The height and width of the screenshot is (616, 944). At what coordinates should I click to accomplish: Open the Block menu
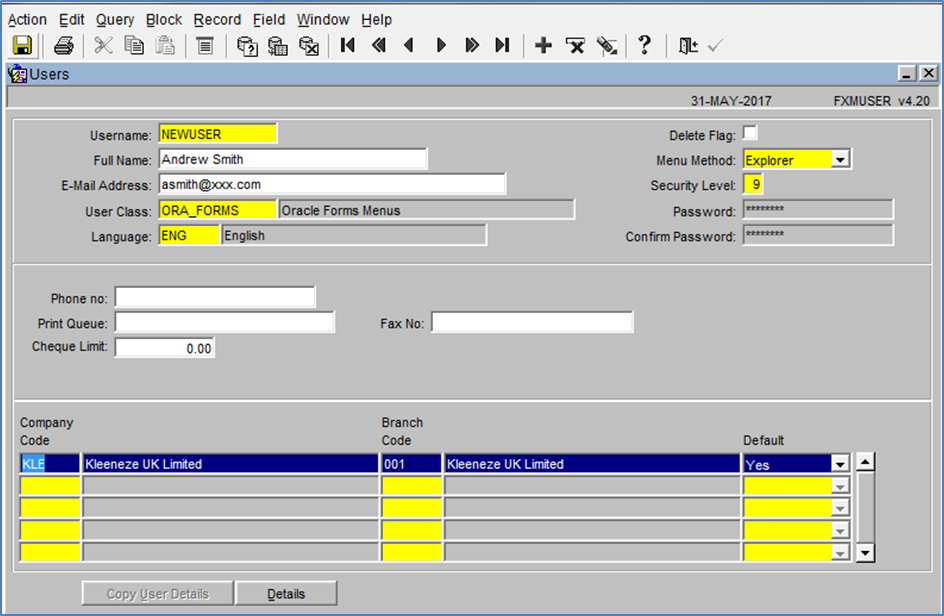pos(164,20)
